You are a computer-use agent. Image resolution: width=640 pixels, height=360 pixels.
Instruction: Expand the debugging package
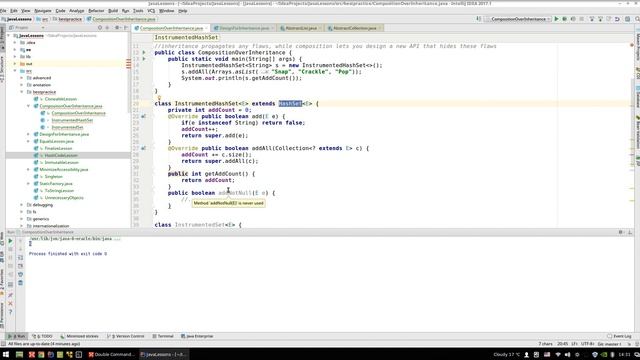coord(22,205)
